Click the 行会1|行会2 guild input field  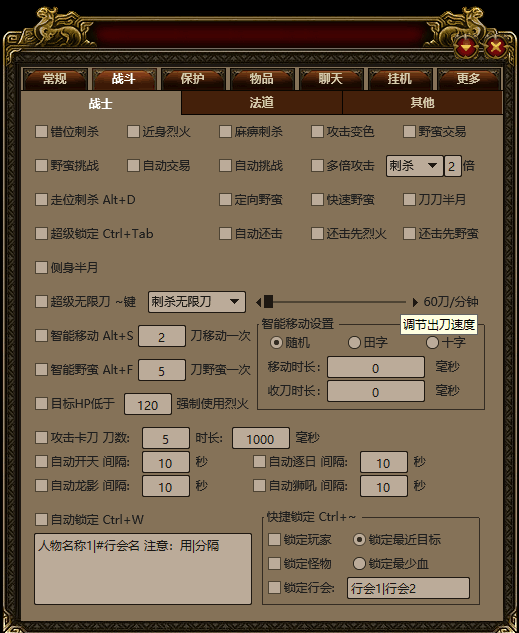(x=408, y=588)
